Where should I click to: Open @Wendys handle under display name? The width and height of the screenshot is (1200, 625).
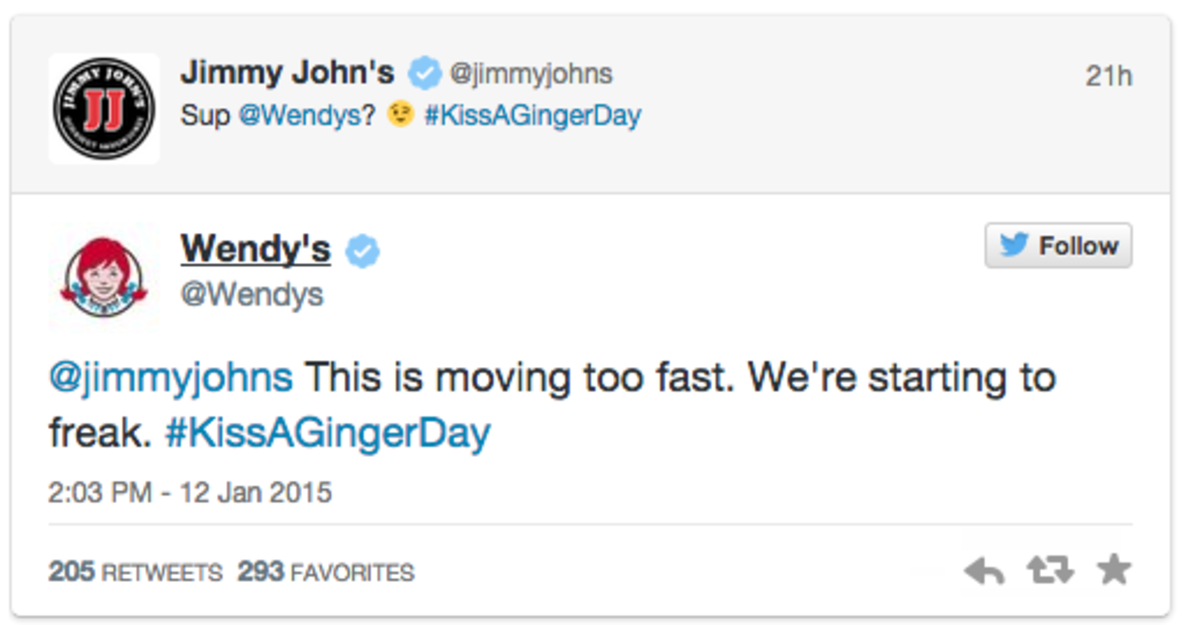click(x=251, y=296)
